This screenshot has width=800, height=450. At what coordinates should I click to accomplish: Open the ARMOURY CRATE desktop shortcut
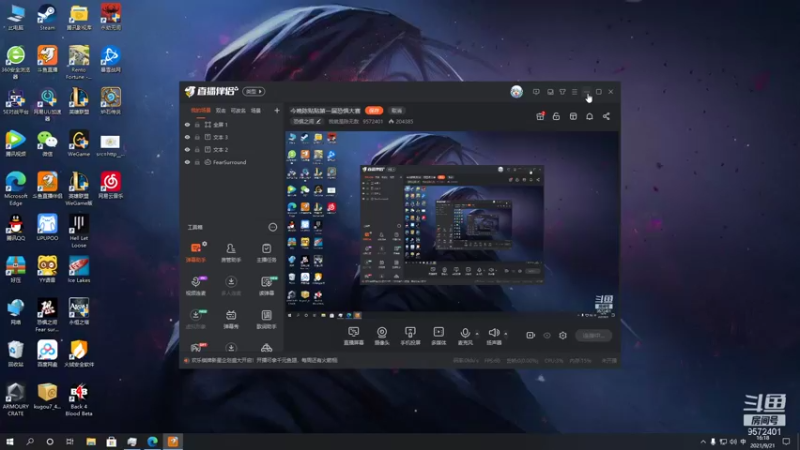tap(15, 399)
